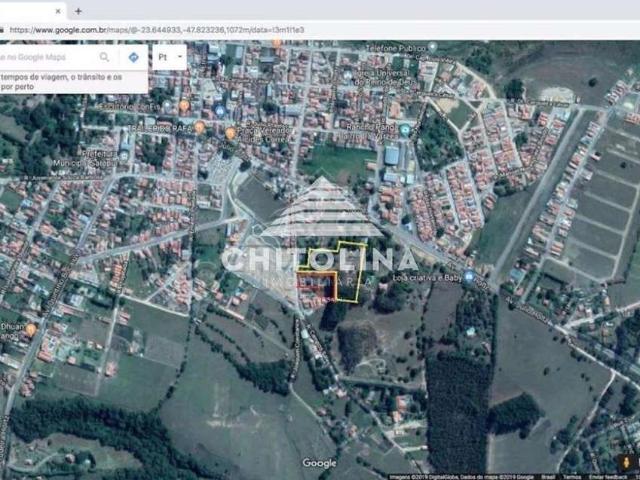The height and width of the screenshot is (480, 640).
Task: Open a new browser tab
Action: tap(78, 11)
